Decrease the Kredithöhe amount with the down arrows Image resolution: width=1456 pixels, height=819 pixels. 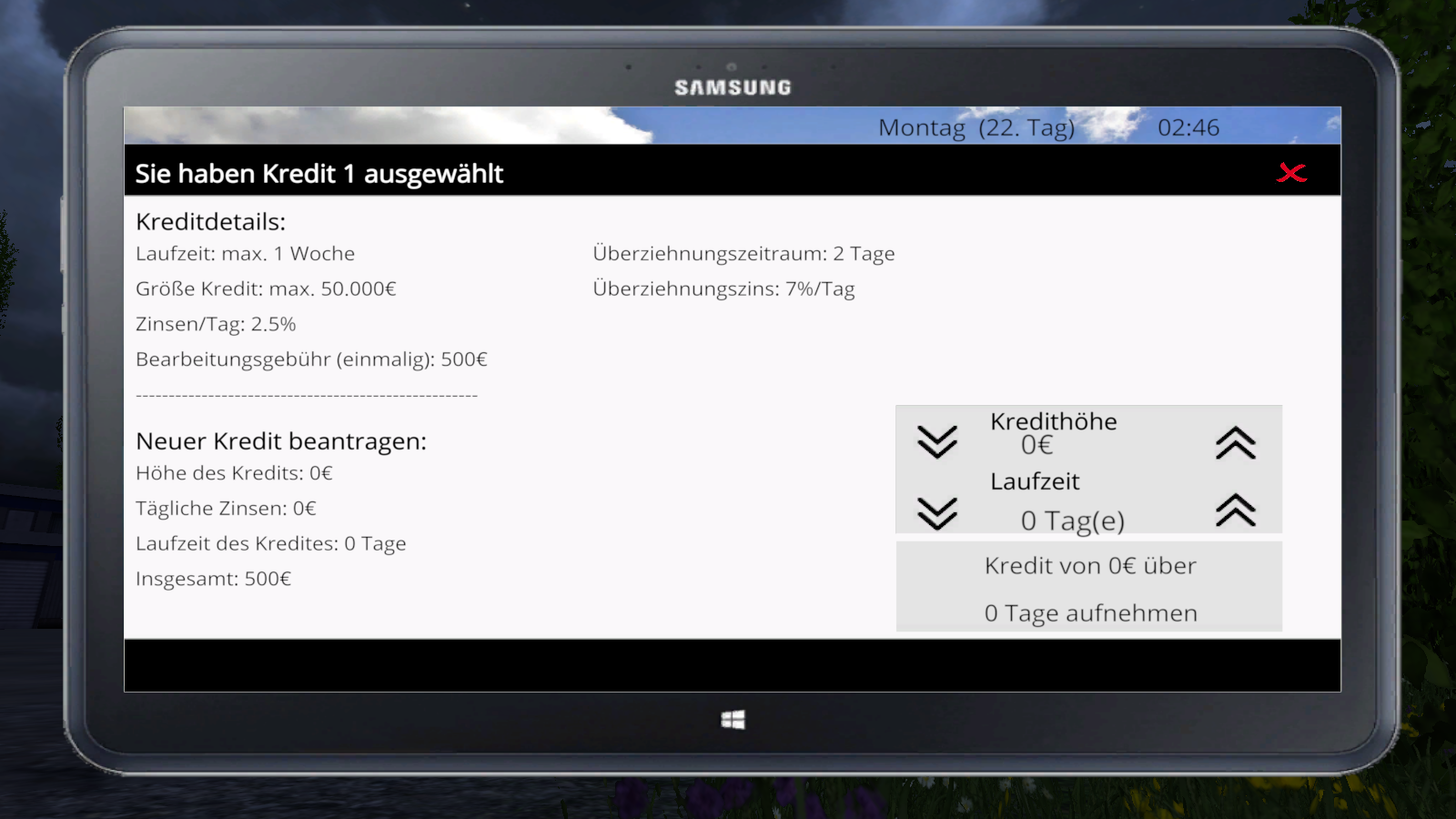click(x=937, y=441)
